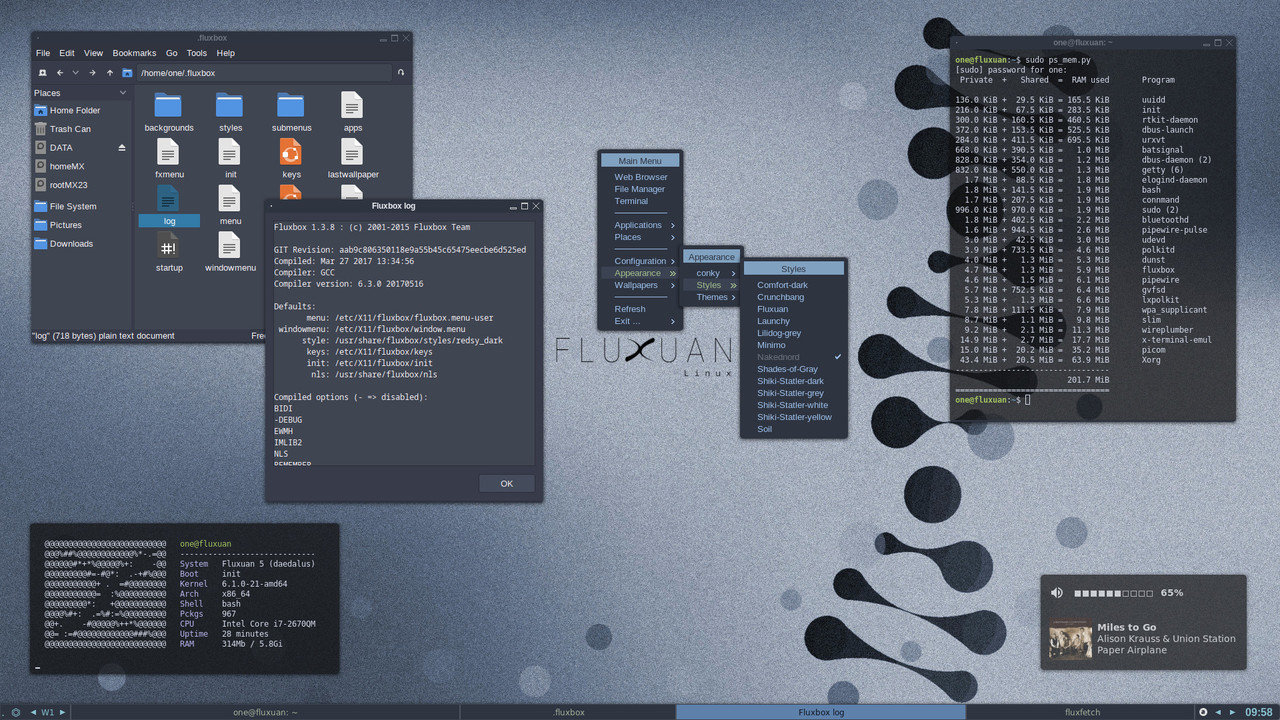This screenshot has width=1280, height=720.
Task: Switch to next workspace with W1 right arrow
Action: click(63, 712)
